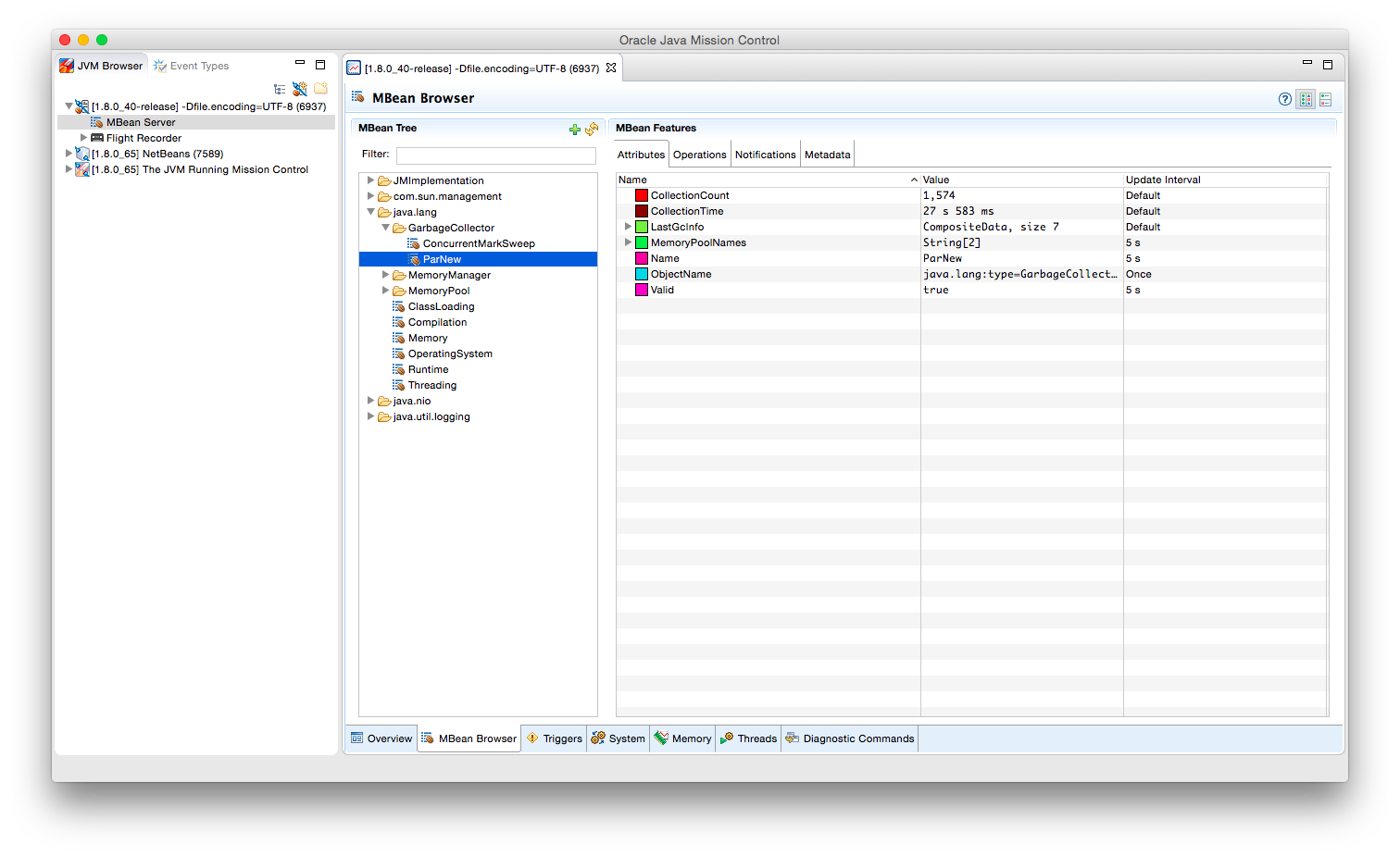Viewport: 1400px width, 856px height.
Task: Refresh the MBean Tree with the yellow arrows icon
Action: click(x=592, y=130)
